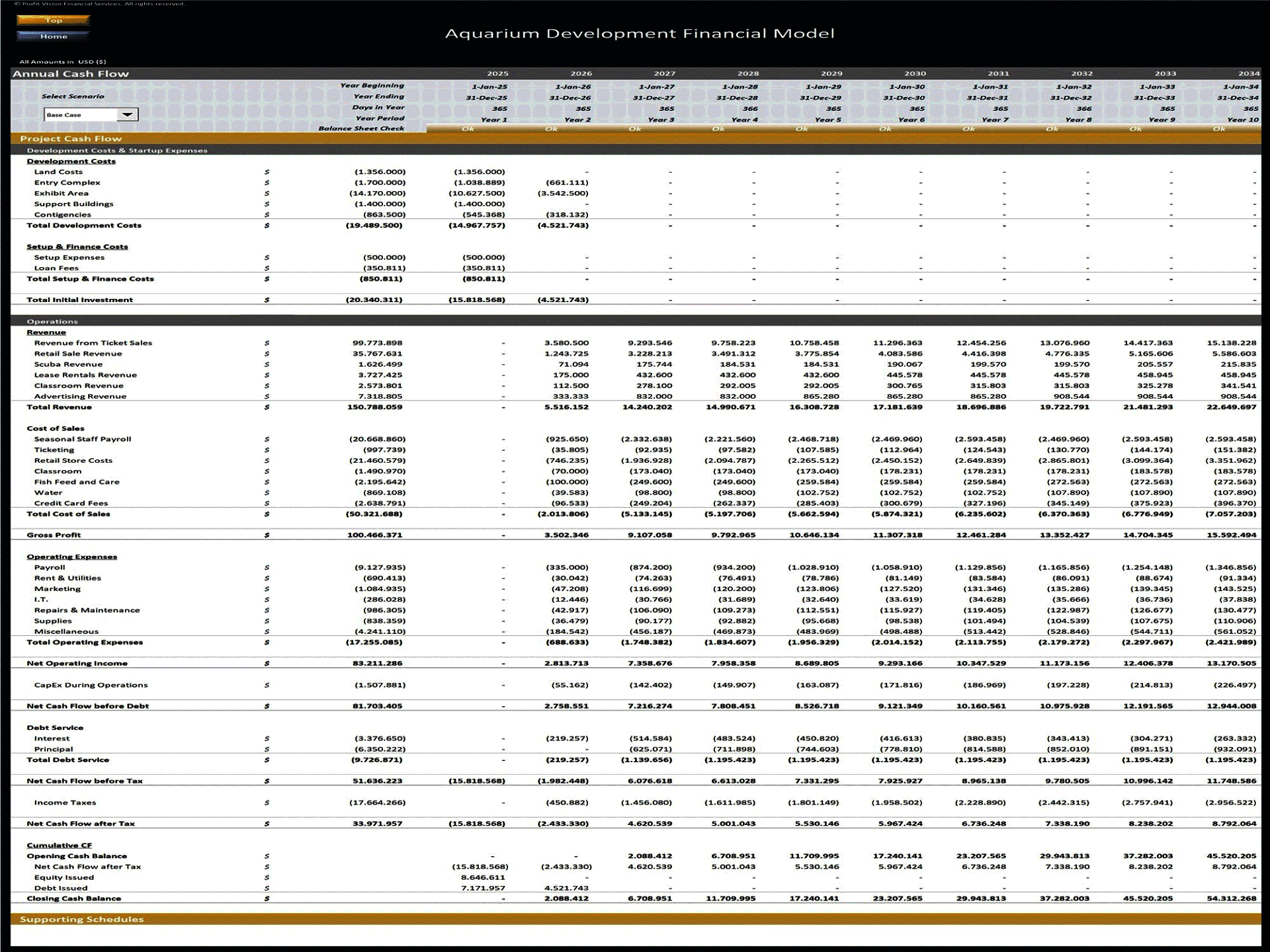This screenshot has width=1270, height=952.
Task: Click the Ticketing cost row label
Action: 54,450
